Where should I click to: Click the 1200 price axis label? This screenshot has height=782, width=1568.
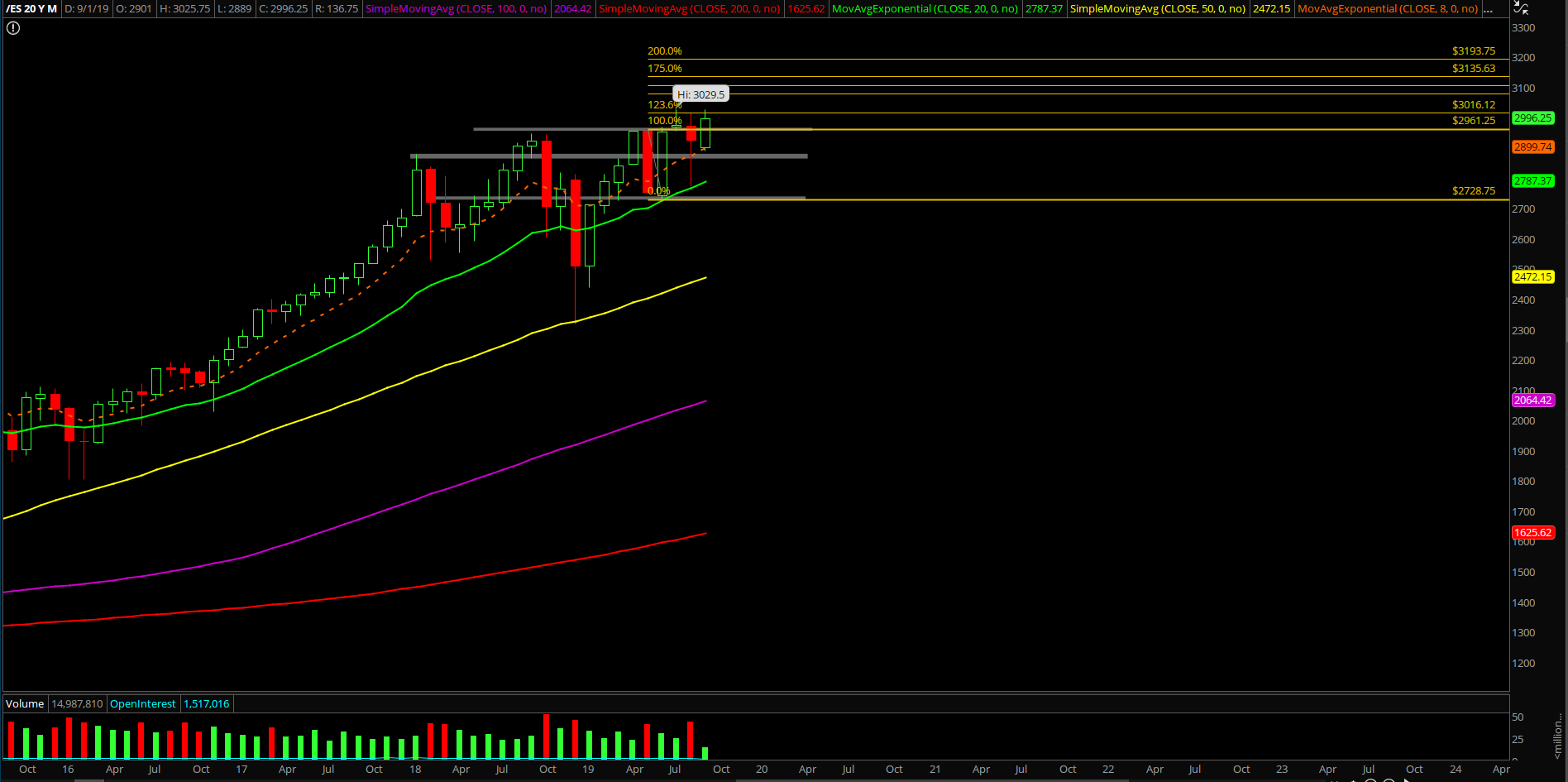pos(1523,664)
